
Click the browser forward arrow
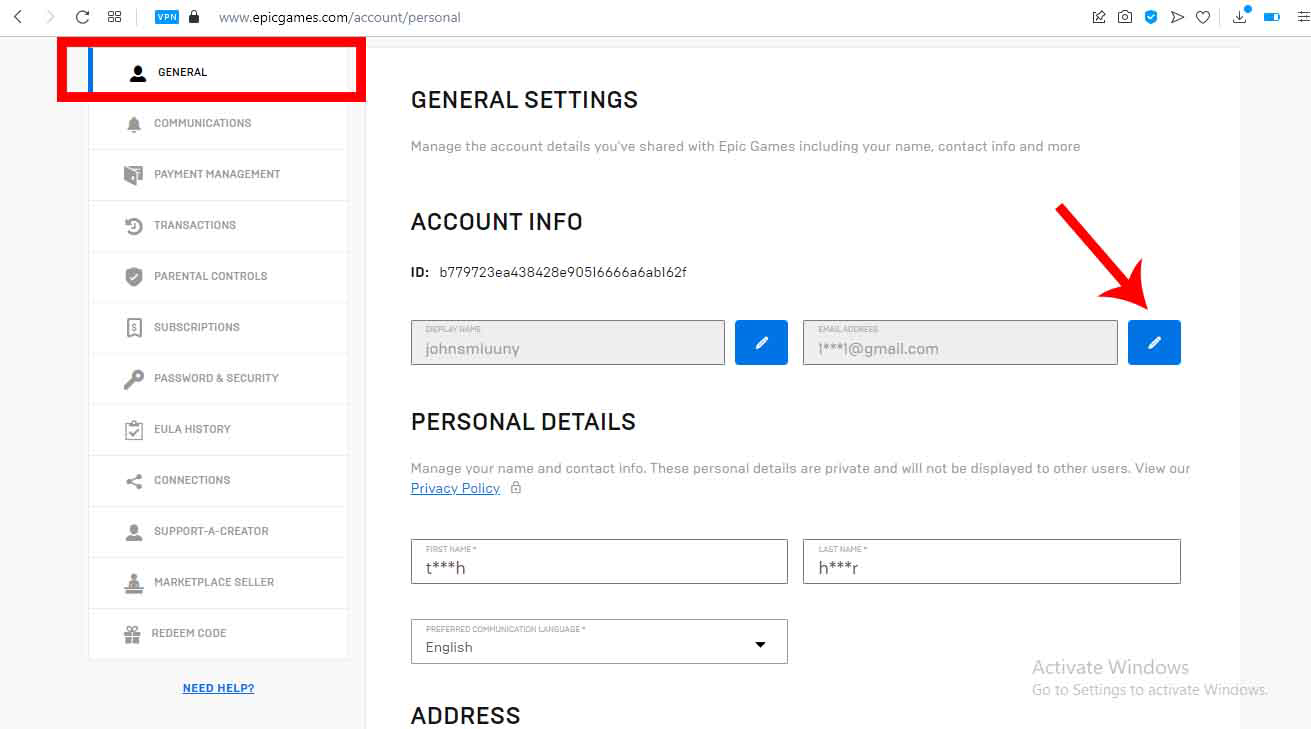pyautogui.click(x=50, y=17)
